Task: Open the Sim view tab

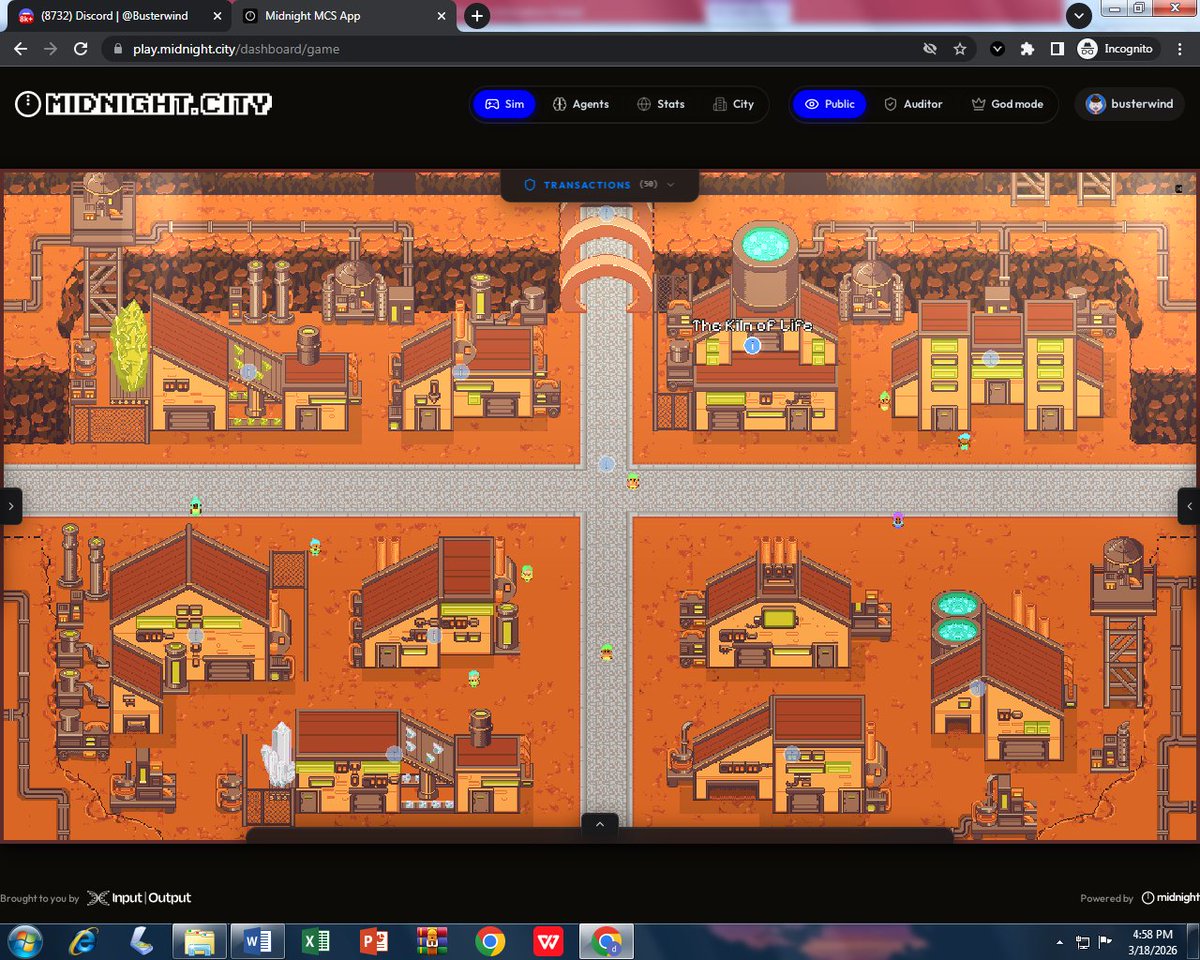Action: (504, 104)
